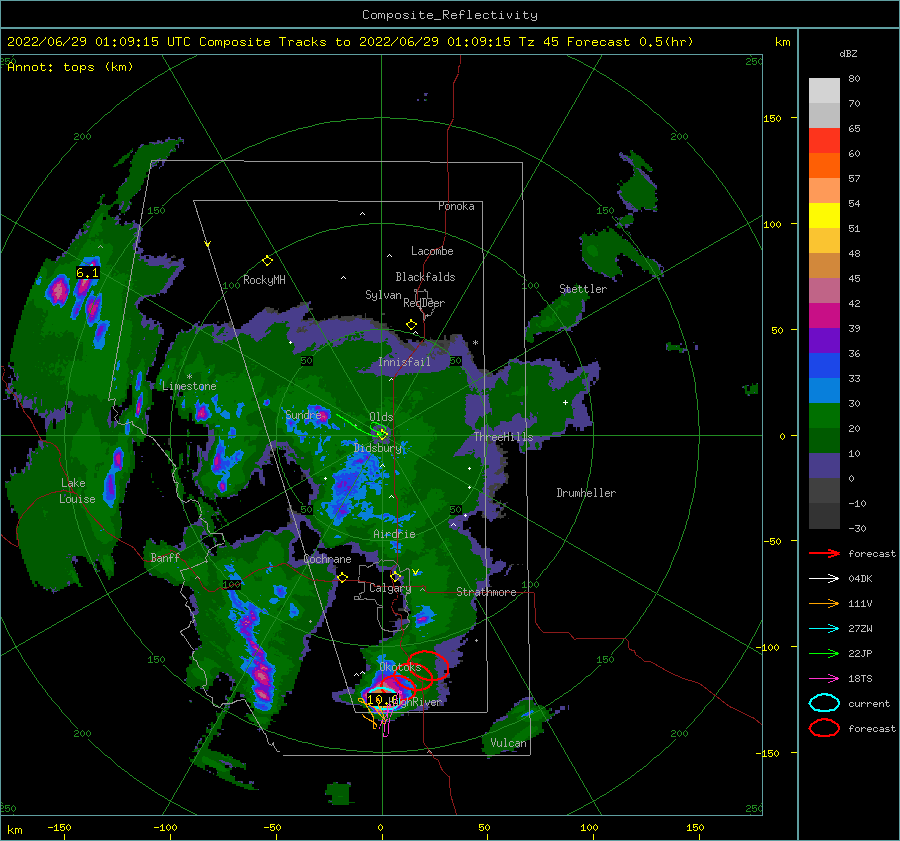
Task: Pick the orange swatch above 57 dBZ
Action: [x=824, y=166]
